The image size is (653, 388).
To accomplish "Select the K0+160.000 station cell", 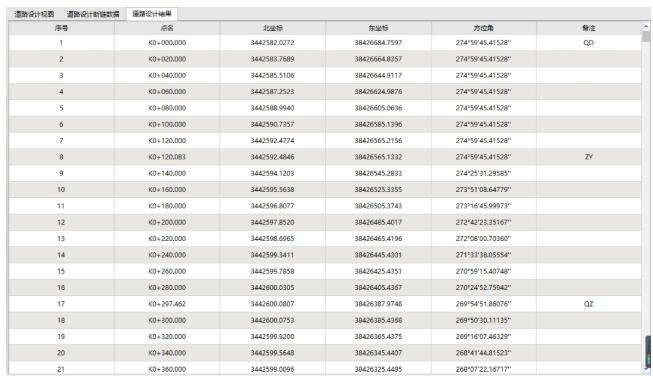I will pos(167,189).
